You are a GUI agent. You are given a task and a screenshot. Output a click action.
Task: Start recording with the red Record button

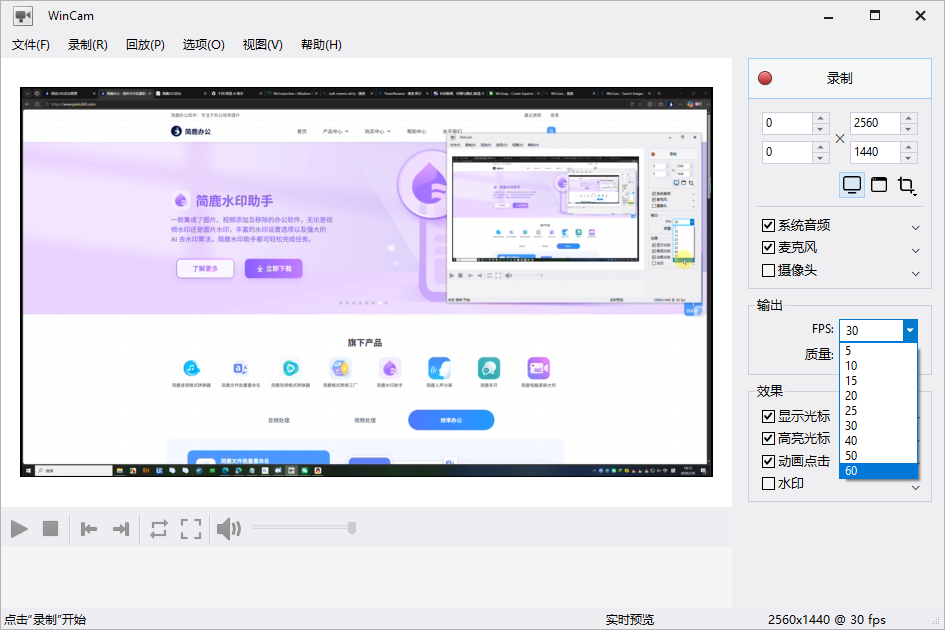[x=840, y=78]
